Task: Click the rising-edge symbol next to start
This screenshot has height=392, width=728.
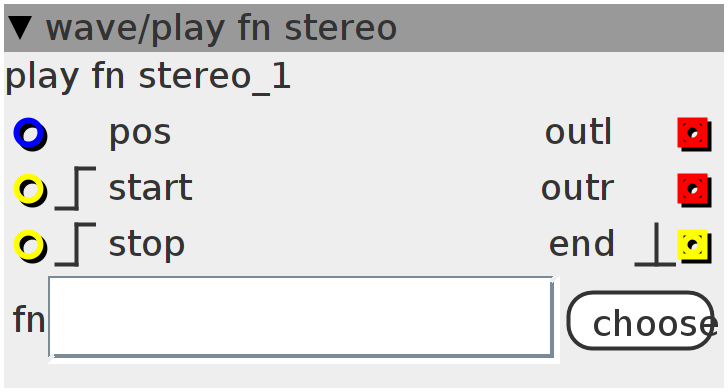Action: [x=75, y=188]
